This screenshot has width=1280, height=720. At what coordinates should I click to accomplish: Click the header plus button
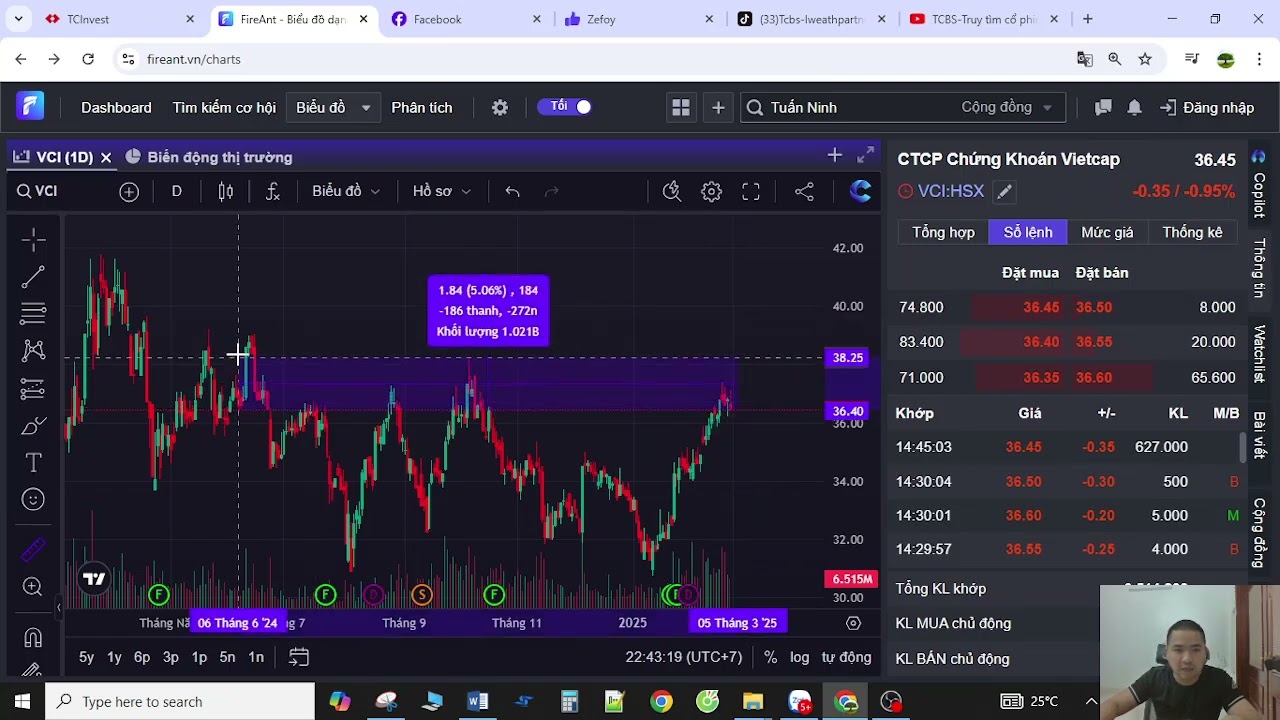click(718, 107)
